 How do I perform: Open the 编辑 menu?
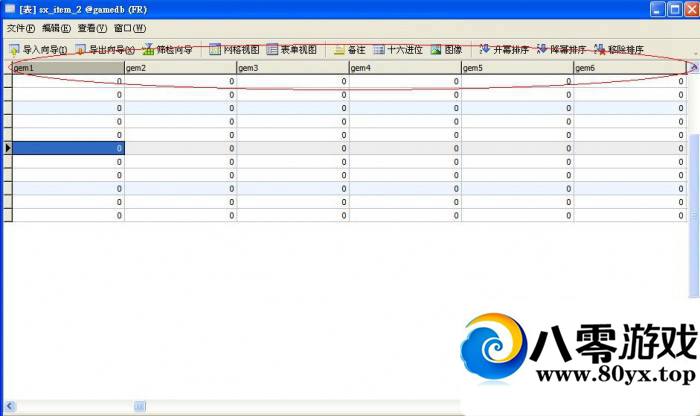pyautogui.click(x=56, y=28)
